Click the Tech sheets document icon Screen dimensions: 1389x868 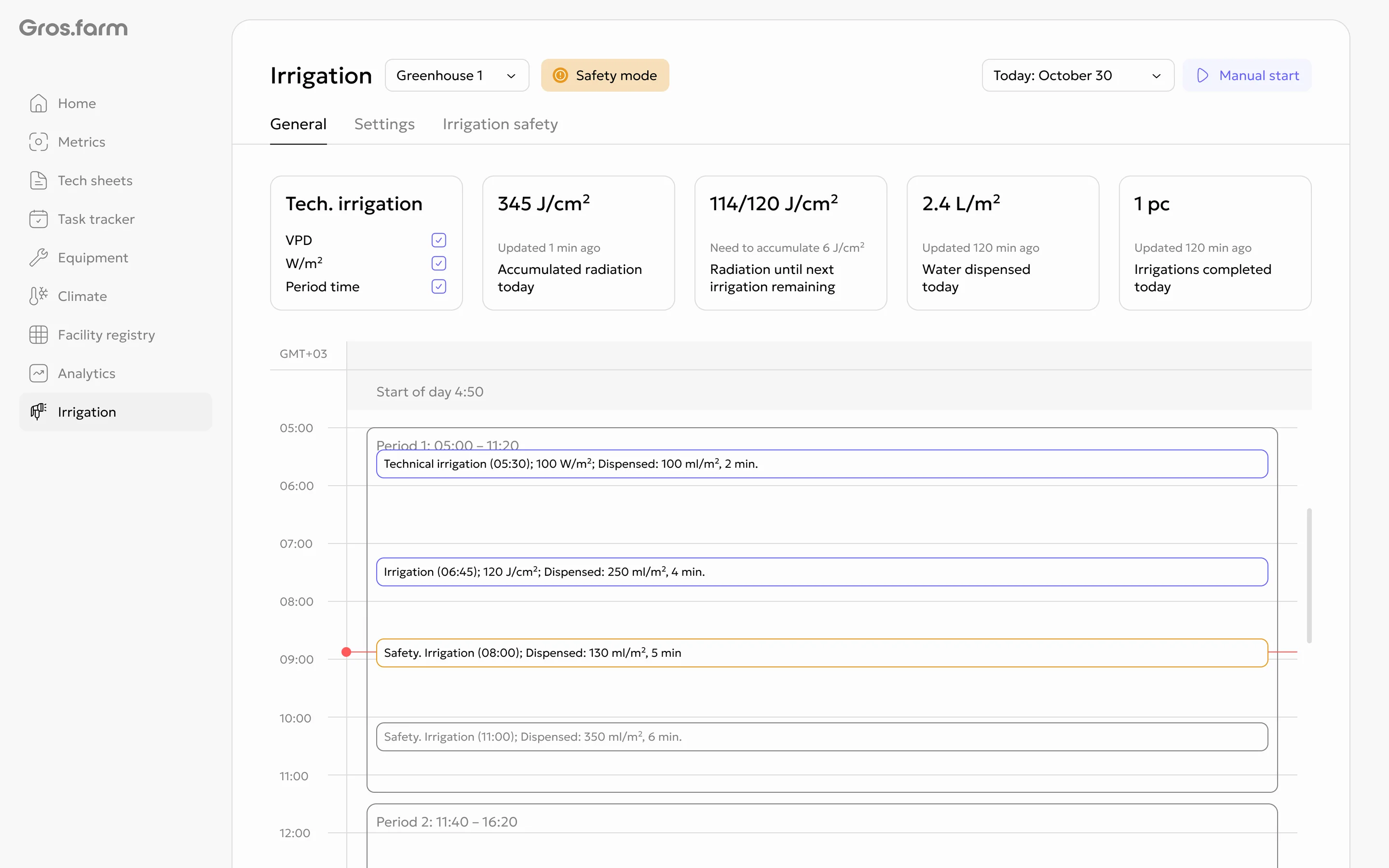[x=39, y=180]
